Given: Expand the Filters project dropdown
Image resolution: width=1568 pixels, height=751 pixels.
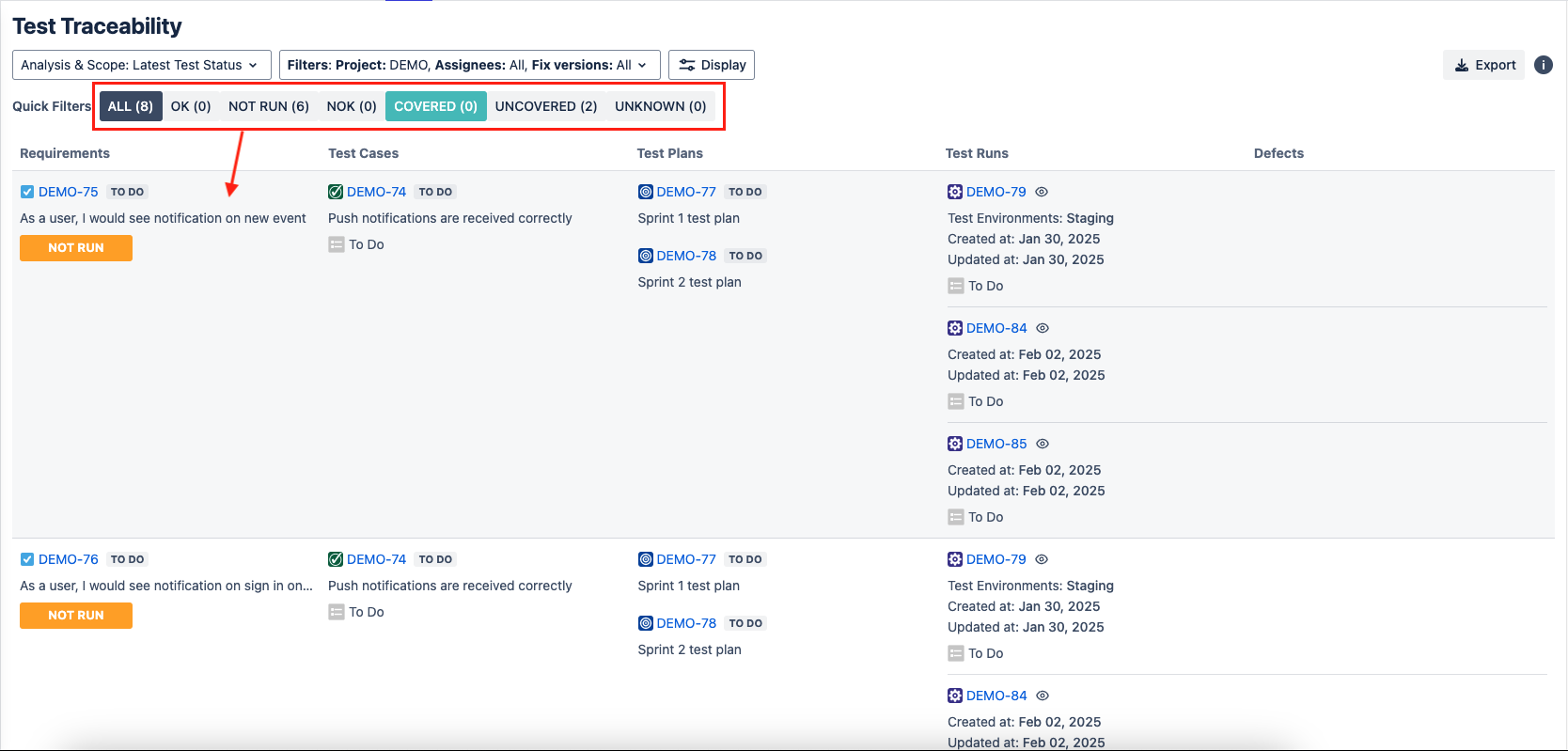Looking at the screenshot, I should pos(469,65).
